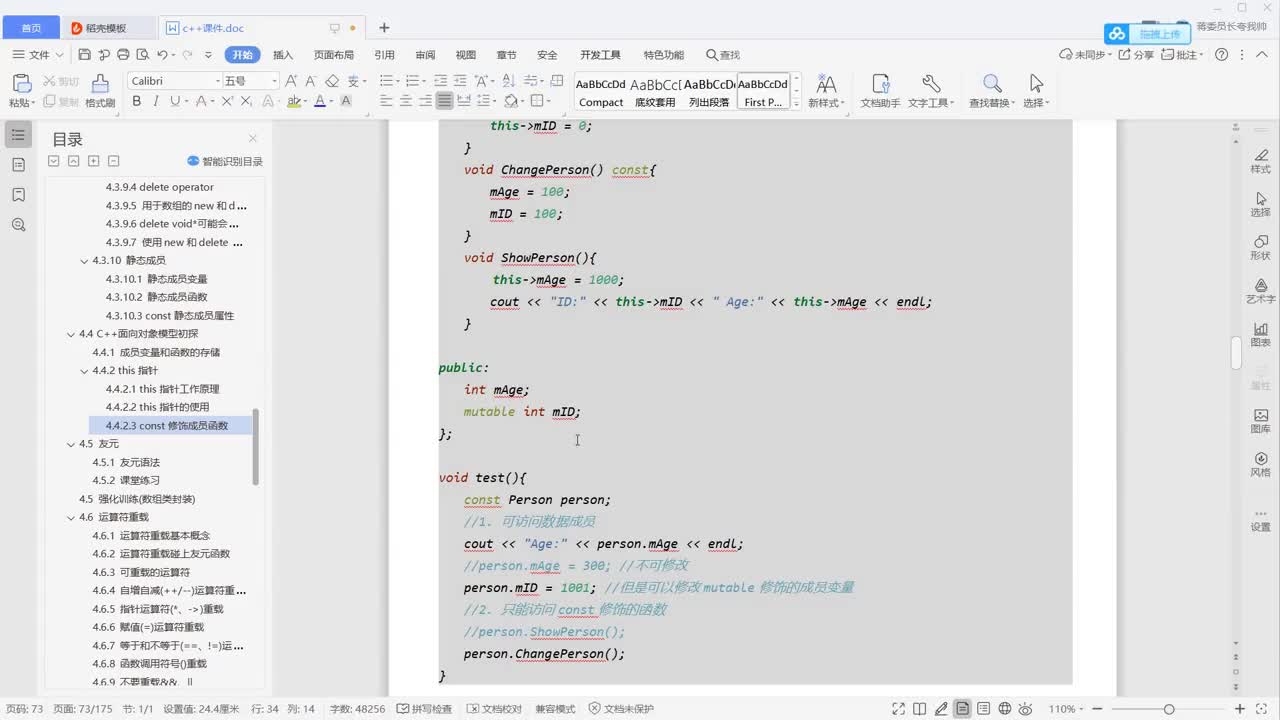
Task: Open the 新样式 new style menu
Action: (x=826, y=91)
